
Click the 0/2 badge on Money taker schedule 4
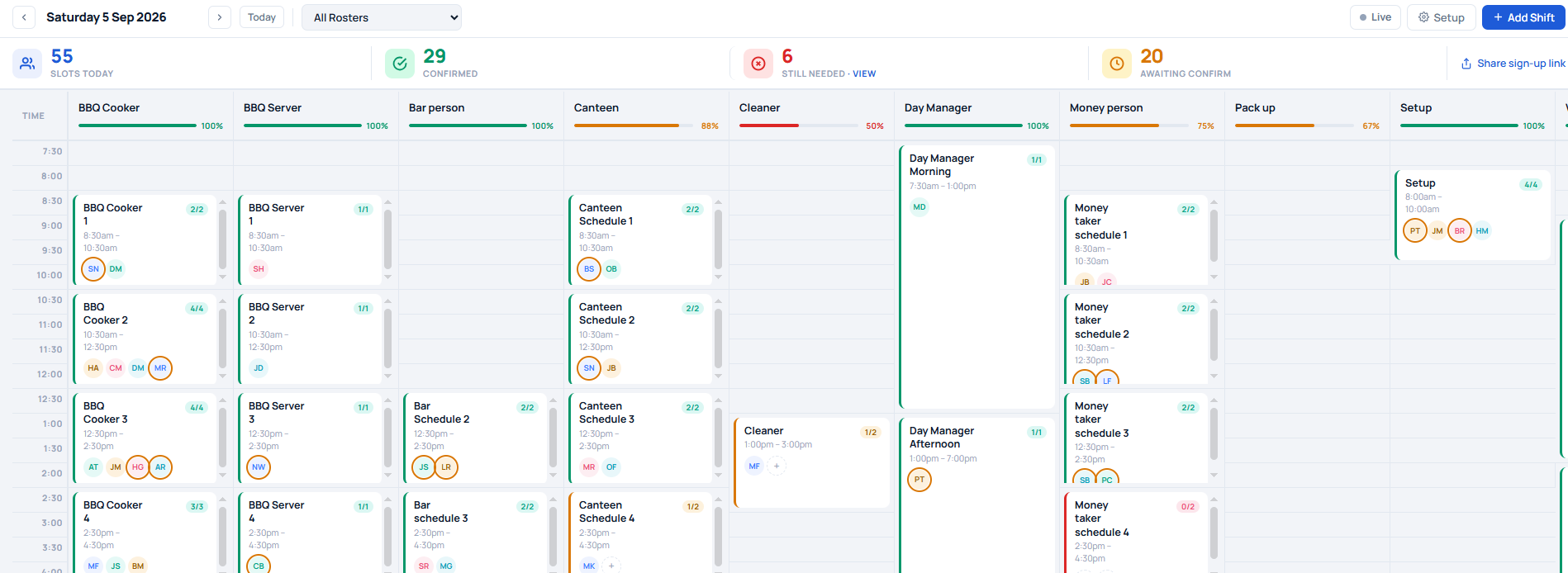(x=1188, y=507)
